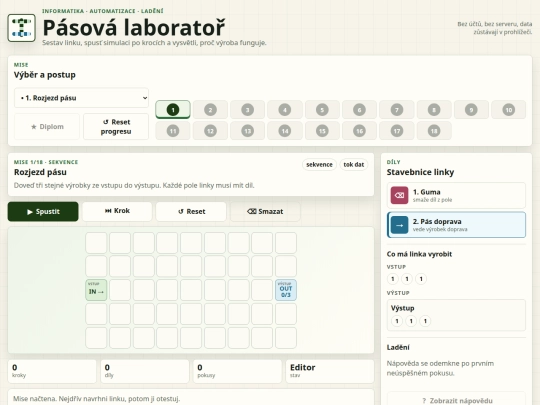This screenshot has height=405, width=540.
Task: Select mission 11 tile
Action: pos(173,131)
